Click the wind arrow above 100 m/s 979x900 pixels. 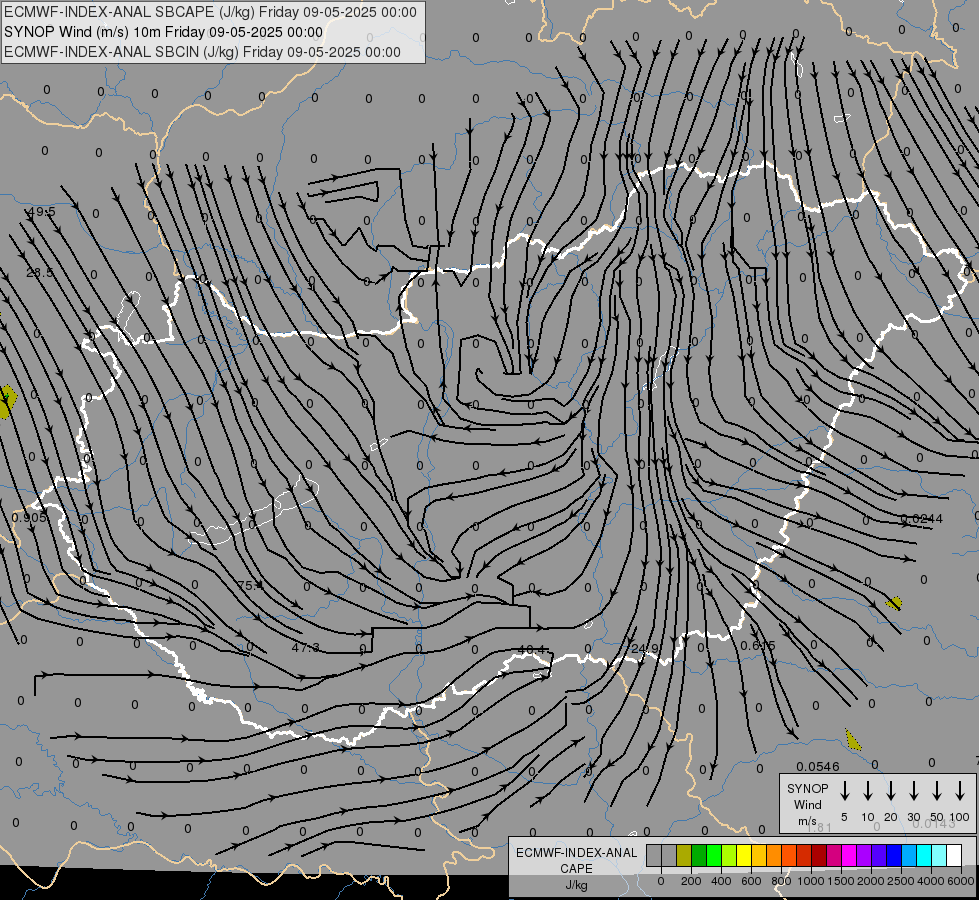coord(960,791)
